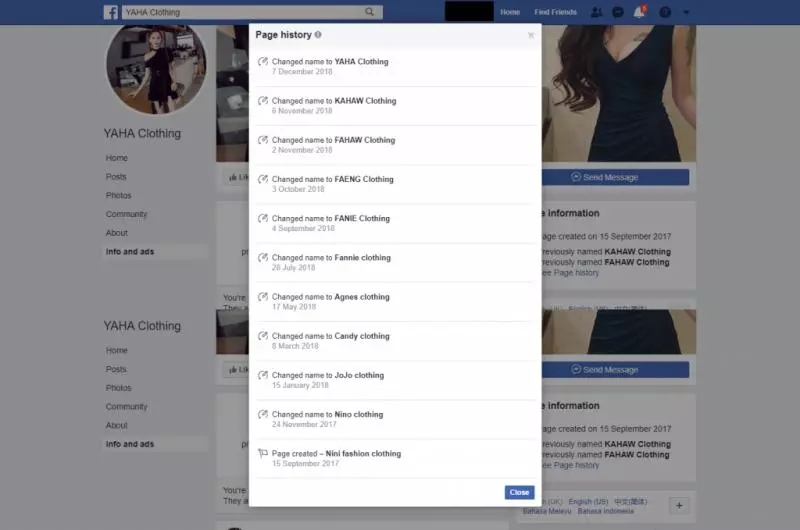Image resolution: width=800 pixels, height=530 pixels.
Task: Go to Home in top navigation
Action: click(x=510, y=12)
